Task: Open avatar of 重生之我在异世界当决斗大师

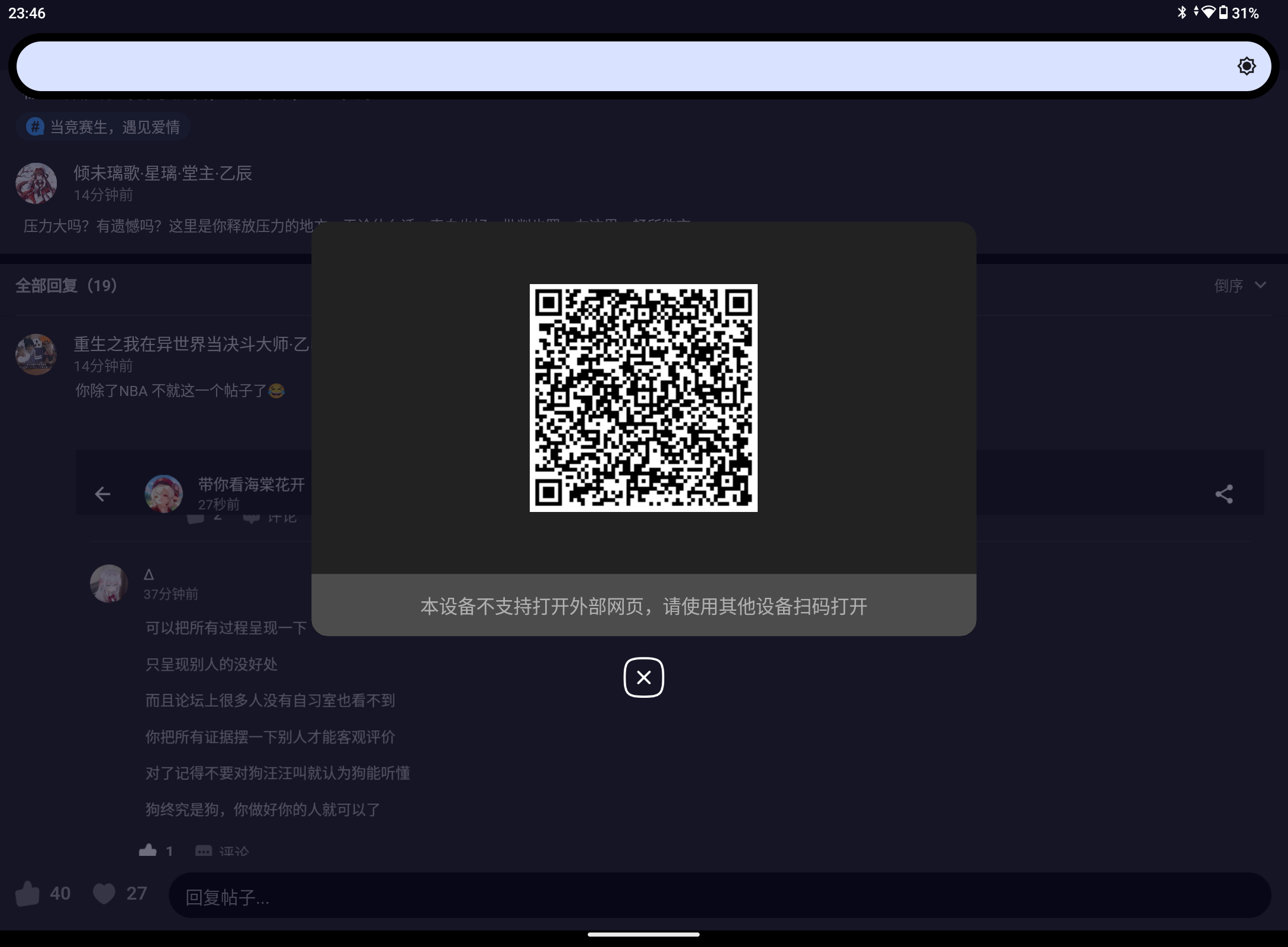Action: pos(36,355)
